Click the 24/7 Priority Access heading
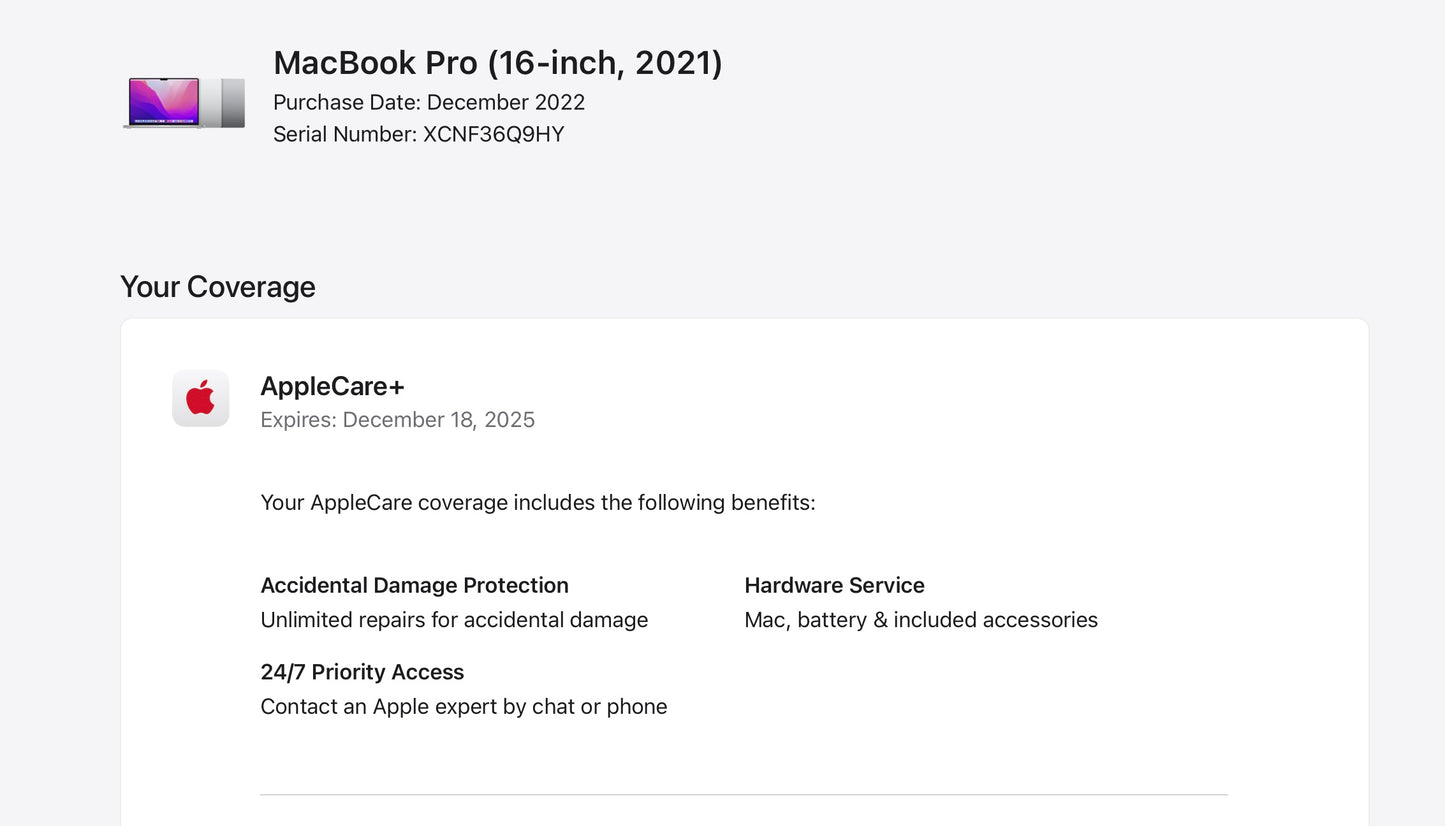Viewport: 1445px width, 826px height. 362,672
